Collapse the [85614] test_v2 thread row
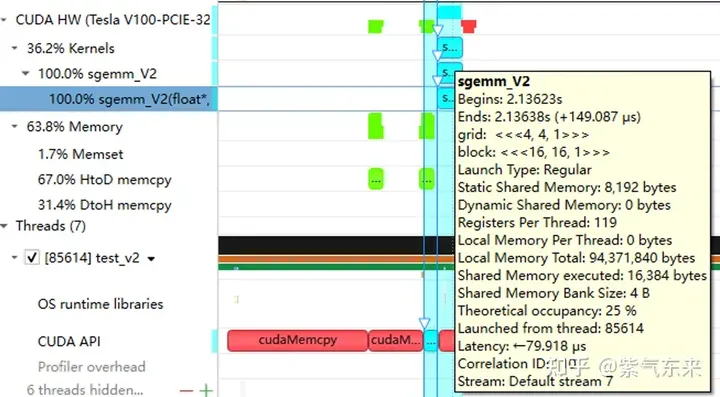 15,257
